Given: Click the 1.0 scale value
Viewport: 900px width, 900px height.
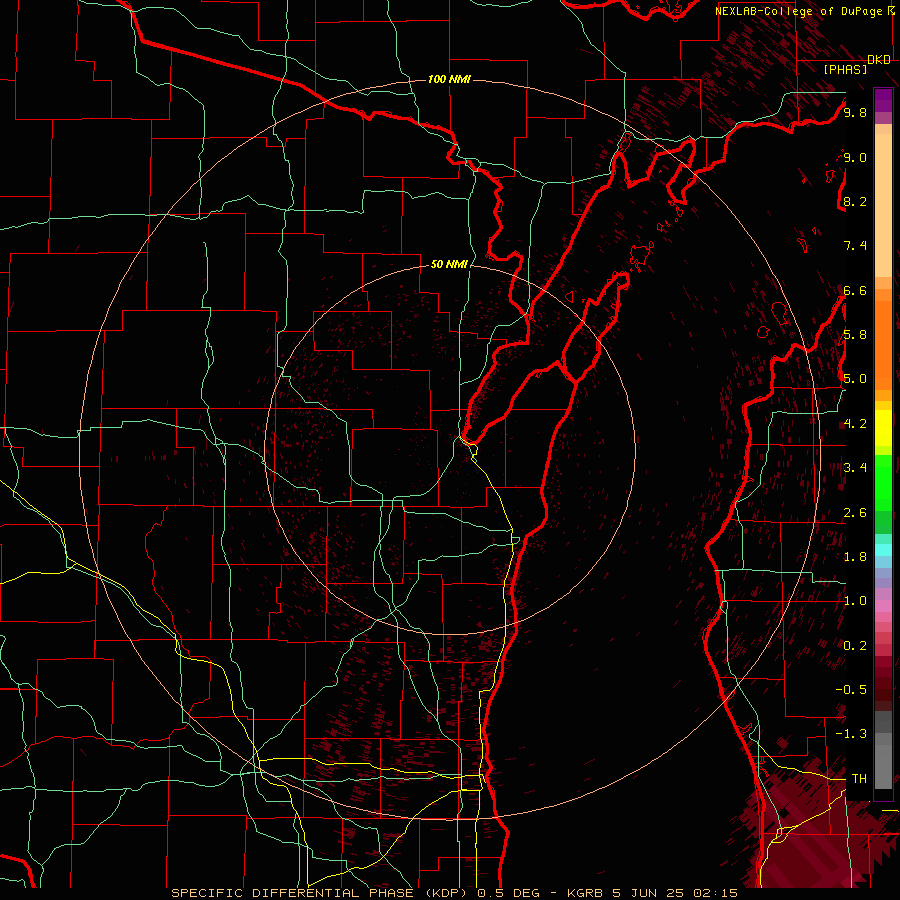Looking at the screenshot, I should coord(855,601).
